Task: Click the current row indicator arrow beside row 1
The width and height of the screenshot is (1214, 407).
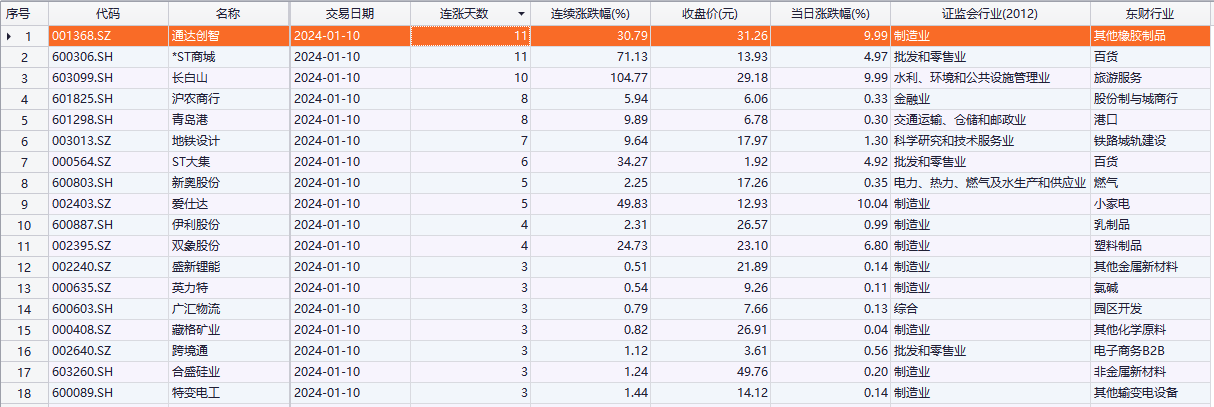Action: click(x=9, y=36)
